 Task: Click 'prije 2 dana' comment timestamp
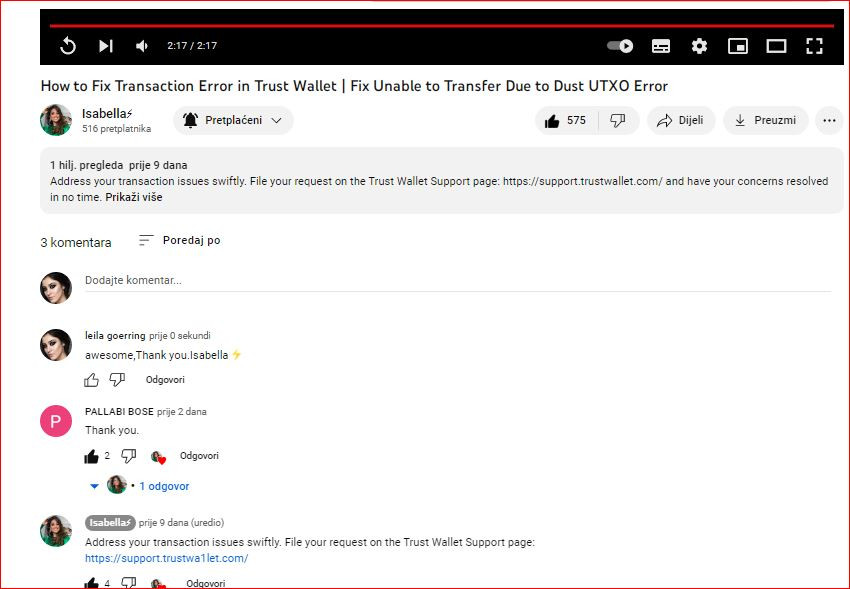pos(182,412)
